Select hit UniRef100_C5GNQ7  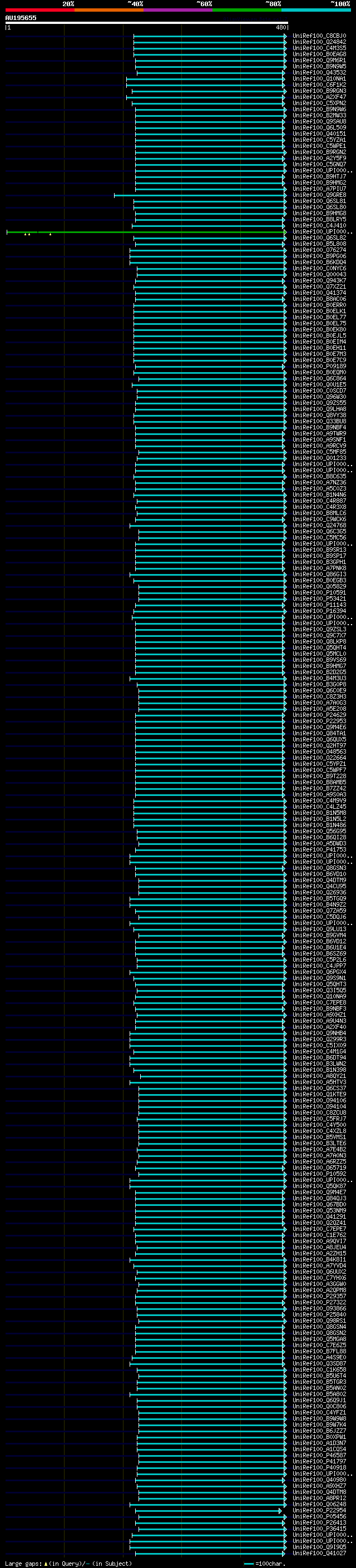pyautogui.click(x=319, y=164)
